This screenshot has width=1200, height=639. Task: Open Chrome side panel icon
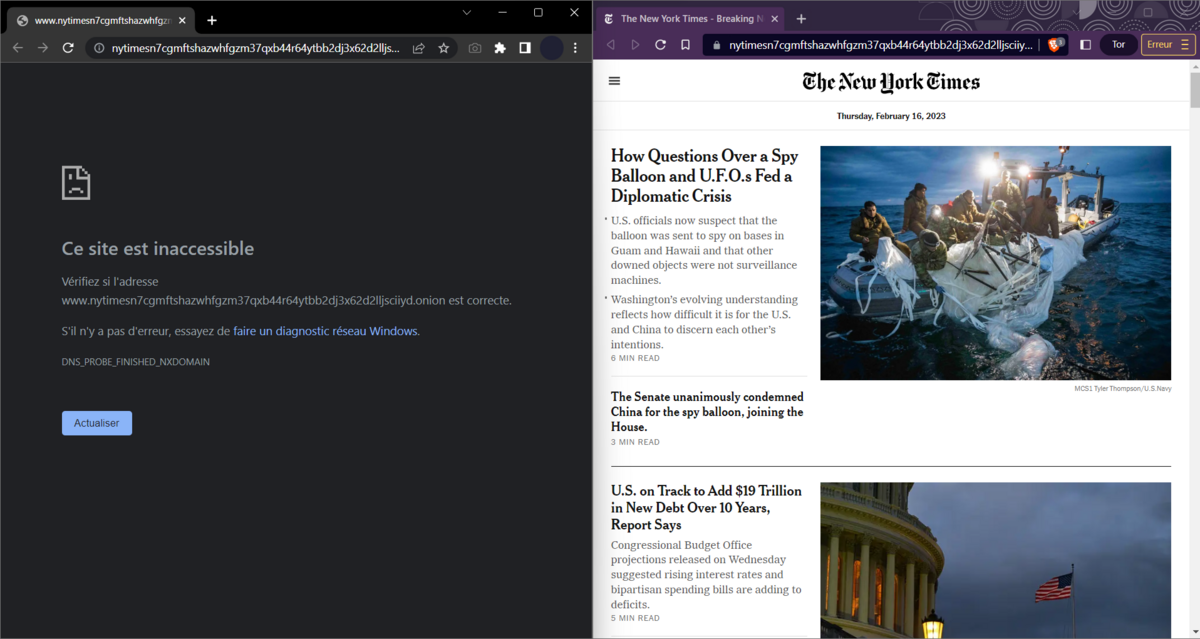pos(525,47)
